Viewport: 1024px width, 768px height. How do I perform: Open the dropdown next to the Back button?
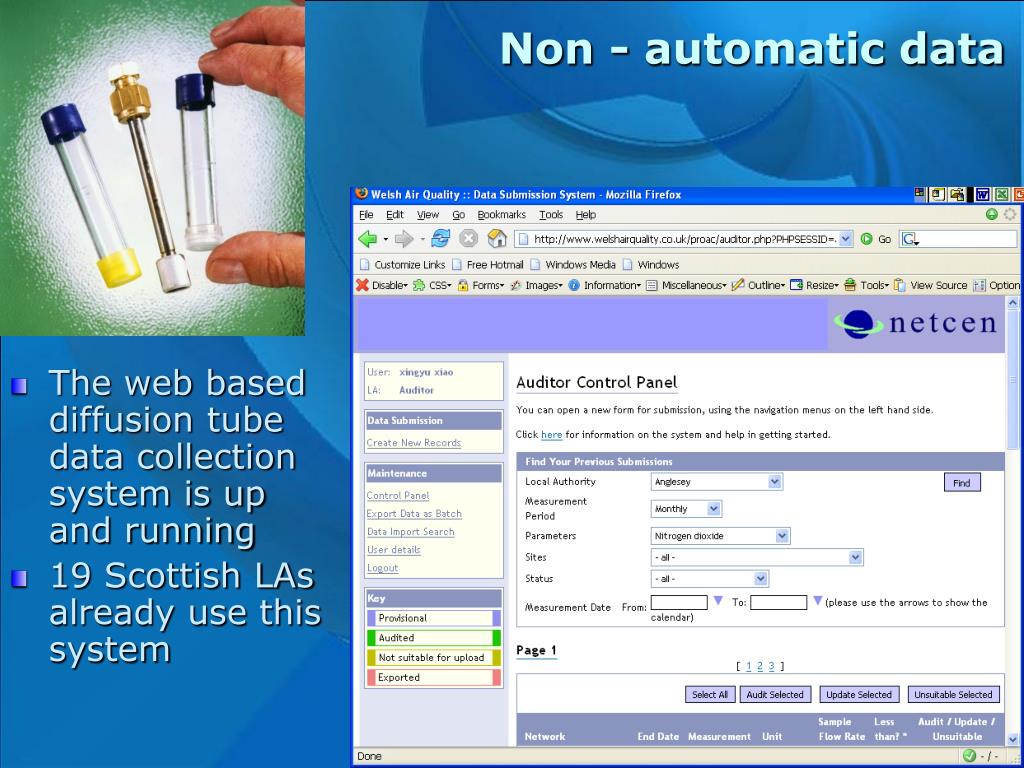point(385,239)
